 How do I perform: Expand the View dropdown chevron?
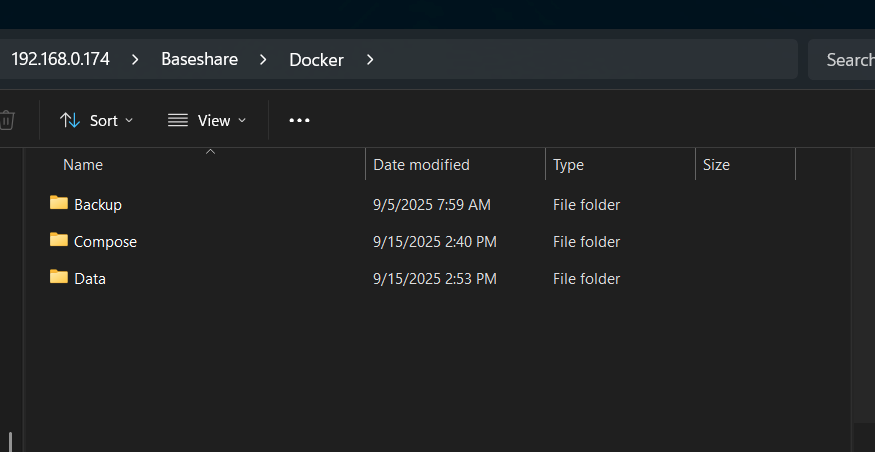click(x=241, y=121)
